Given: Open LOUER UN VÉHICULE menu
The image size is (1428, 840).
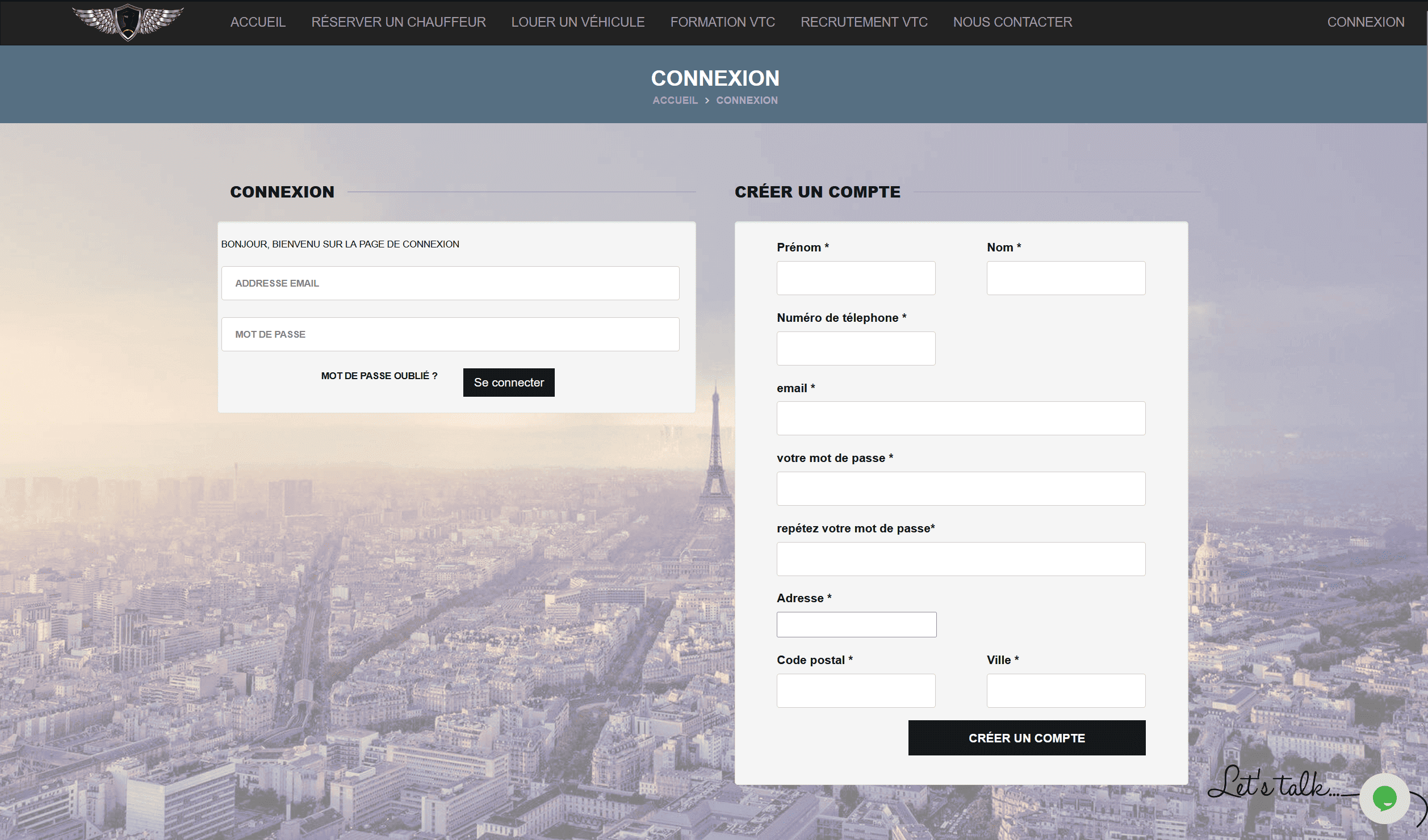Looking at the screenshot, I should coord(577,22).
